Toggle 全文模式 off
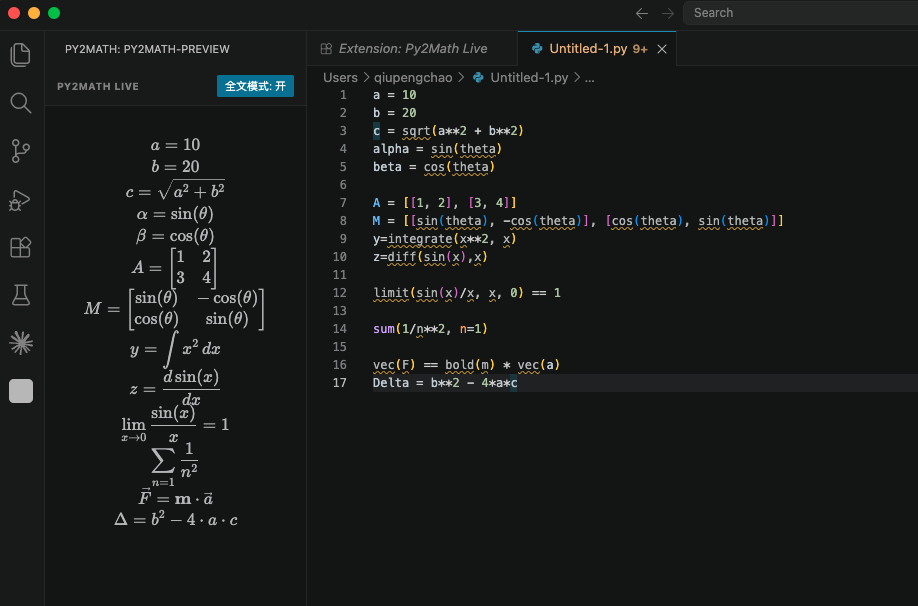The width and height of the screenshot is (918, 606). (256, 86)
